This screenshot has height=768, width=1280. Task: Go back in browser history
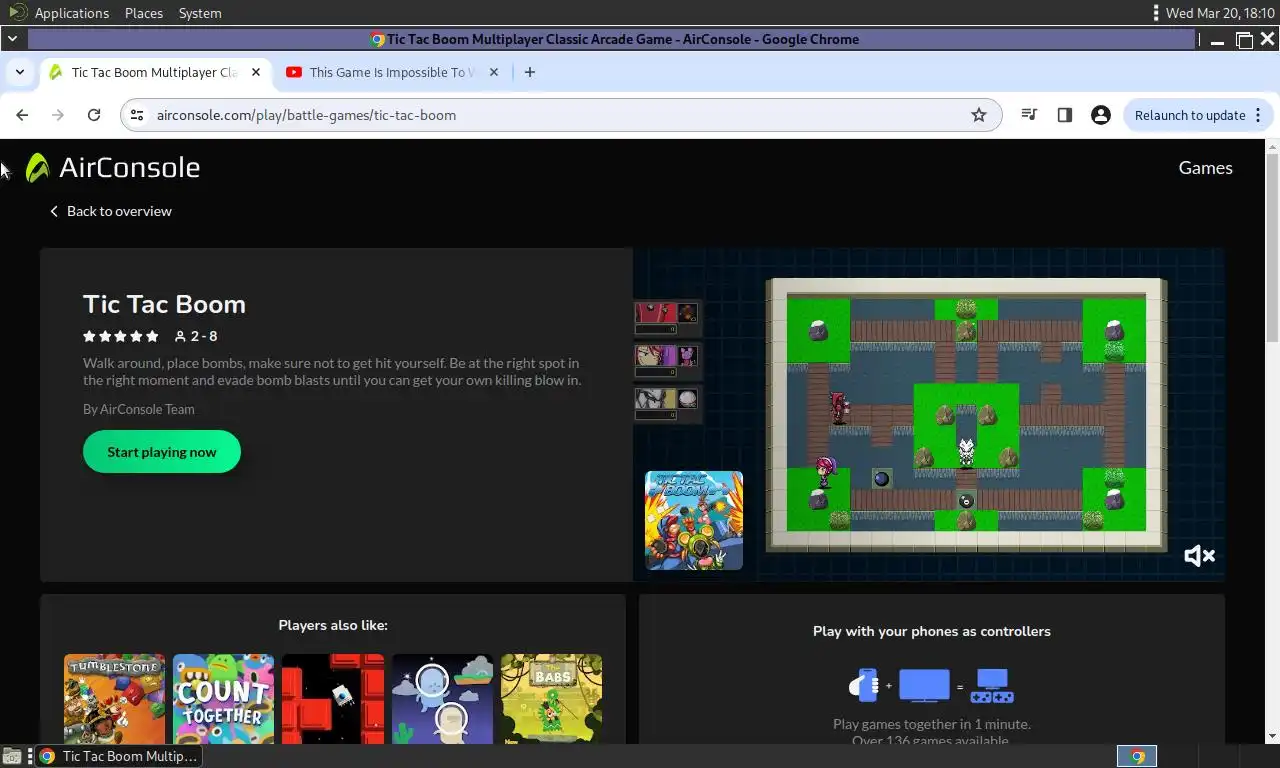tap(22, 115)
